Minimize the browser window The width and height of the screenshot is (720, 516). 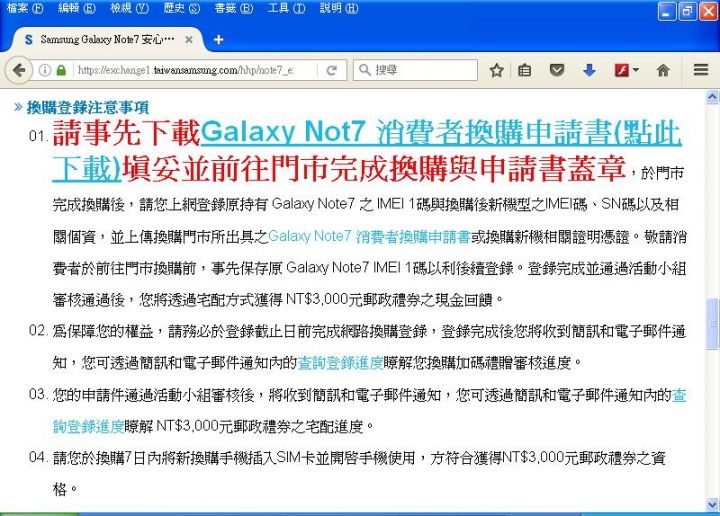click(x=666, y=11)
